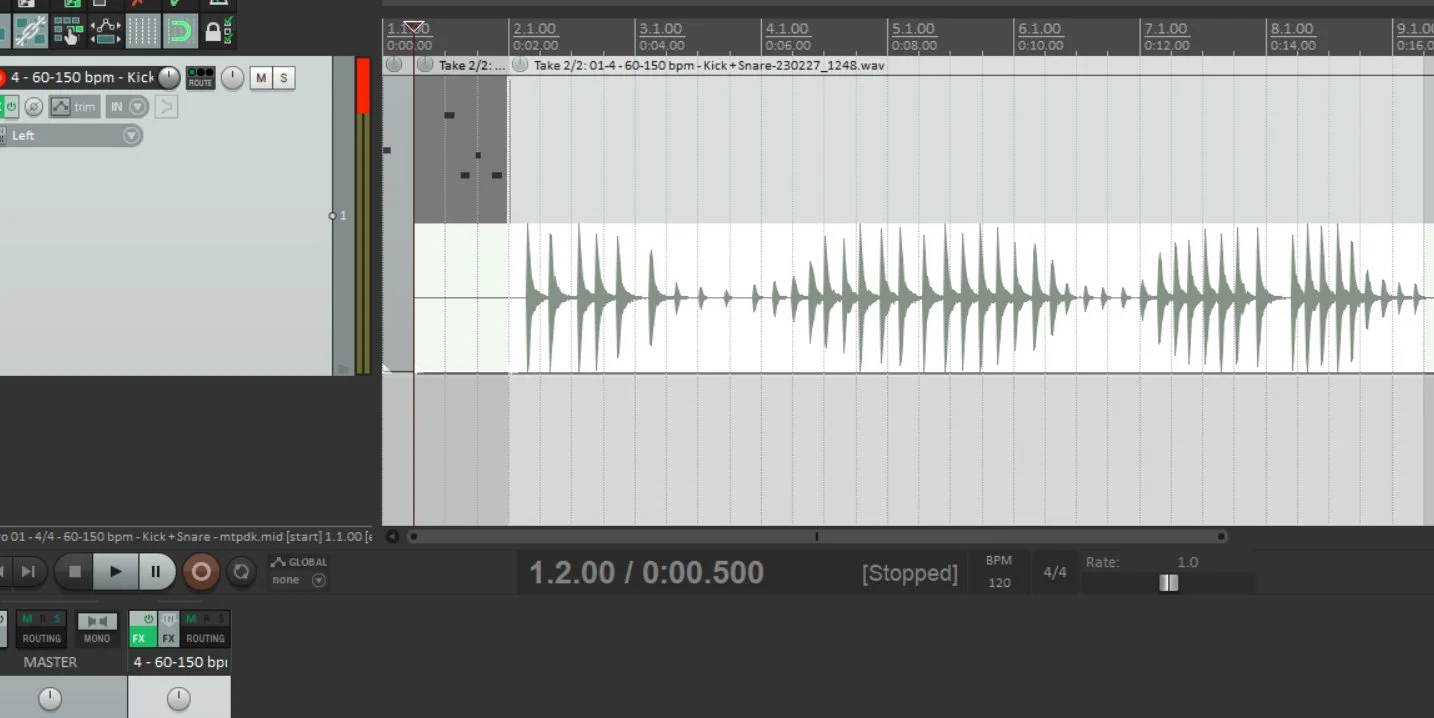Click the Rate value 1.0
This screenshot has width=1434, height=718.
point(1187,562)
